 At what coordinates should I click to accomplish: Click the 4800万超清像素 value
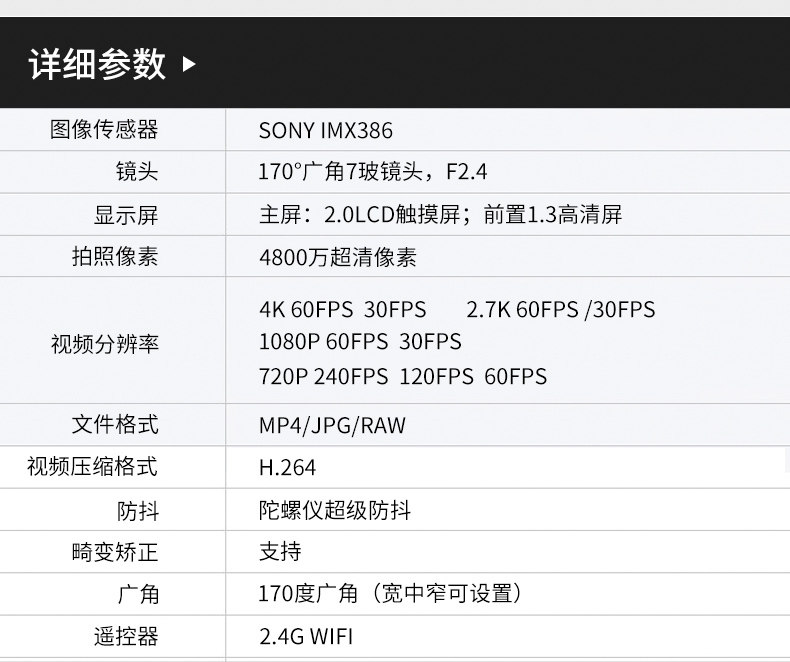(337, 258)
